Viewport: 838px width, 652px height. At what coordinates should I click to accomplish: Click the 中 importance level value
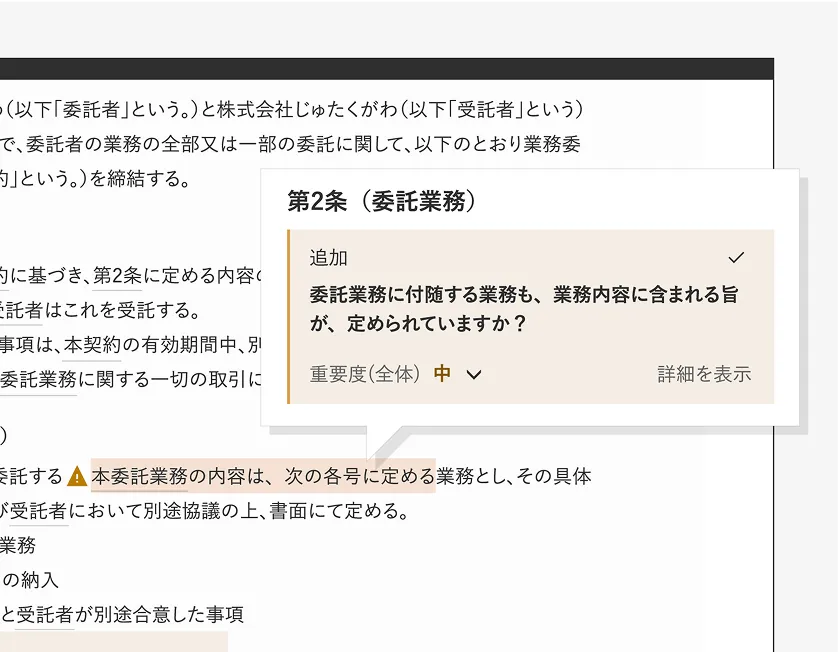(442, 374)
